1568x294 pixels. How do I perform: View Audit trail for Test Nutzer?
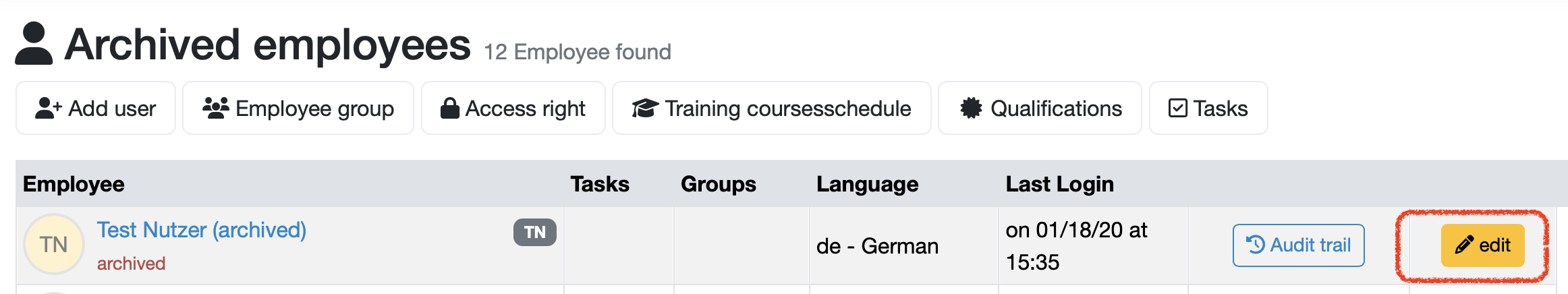point(1298,245)
